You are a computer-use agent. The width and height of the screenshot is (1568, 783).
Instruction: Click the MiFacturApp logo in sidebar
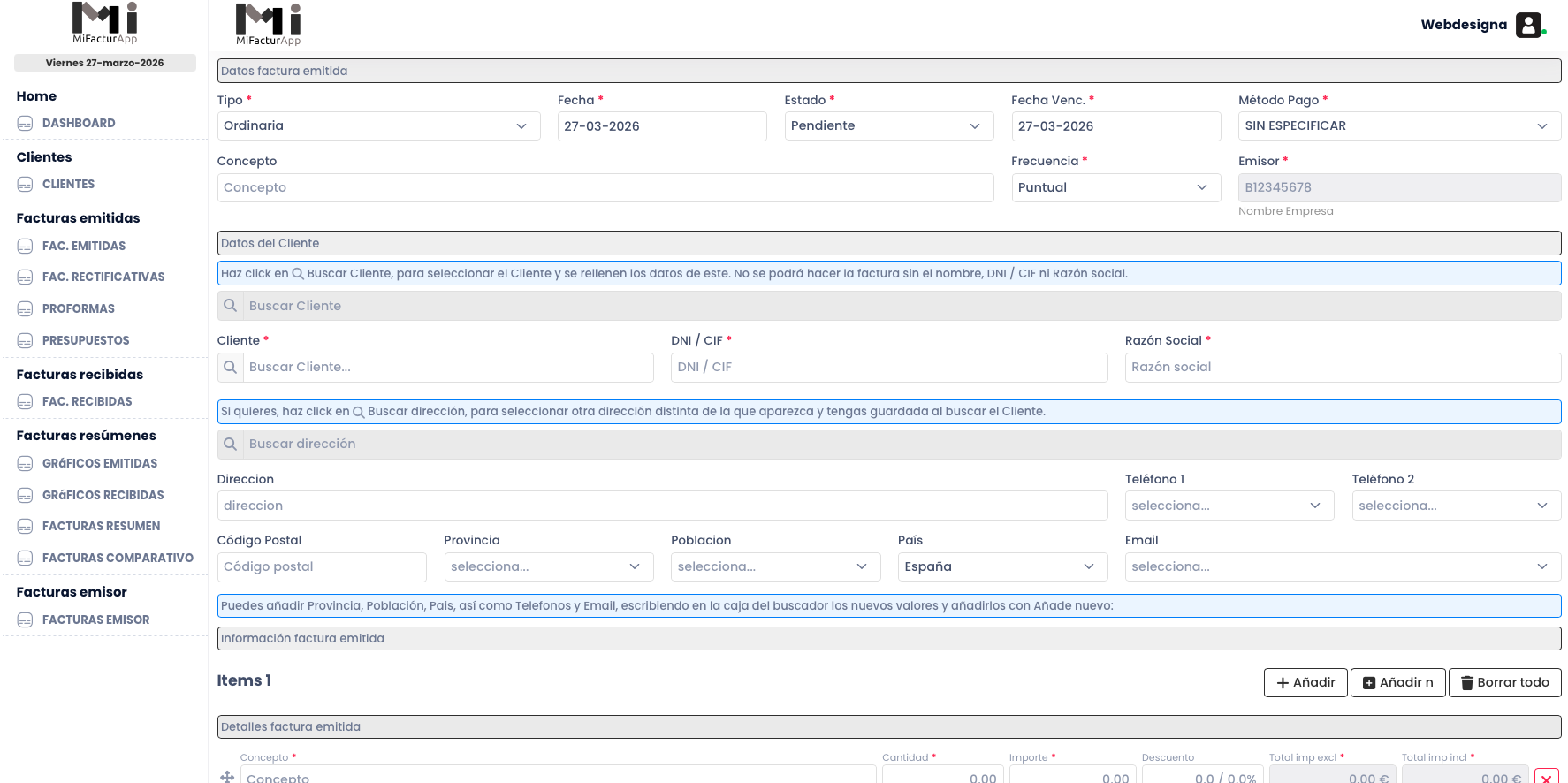(104, 23)
